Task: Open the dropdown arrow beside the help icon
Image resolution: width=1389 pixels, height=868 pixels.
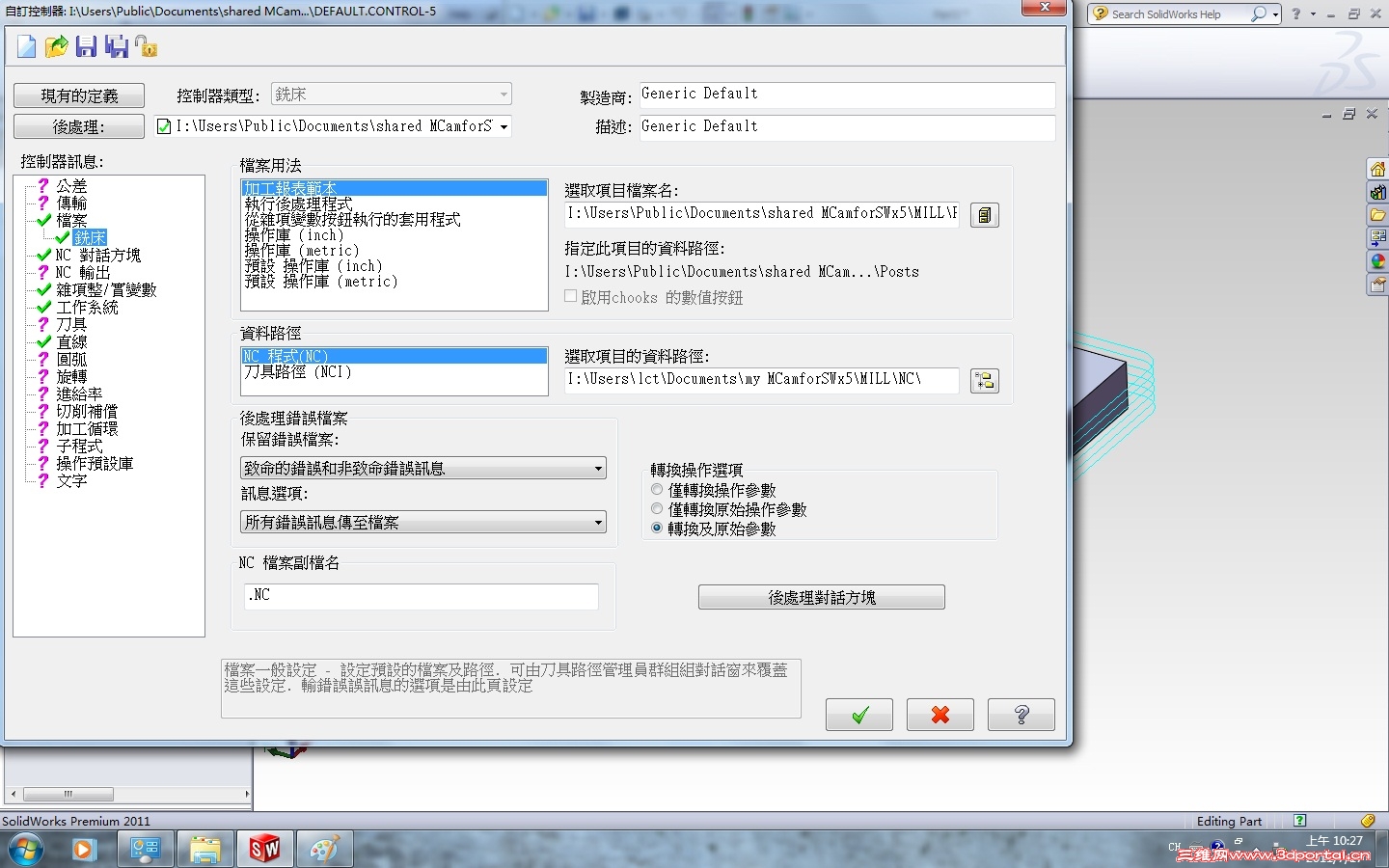Action: (x=1313, y=14)
